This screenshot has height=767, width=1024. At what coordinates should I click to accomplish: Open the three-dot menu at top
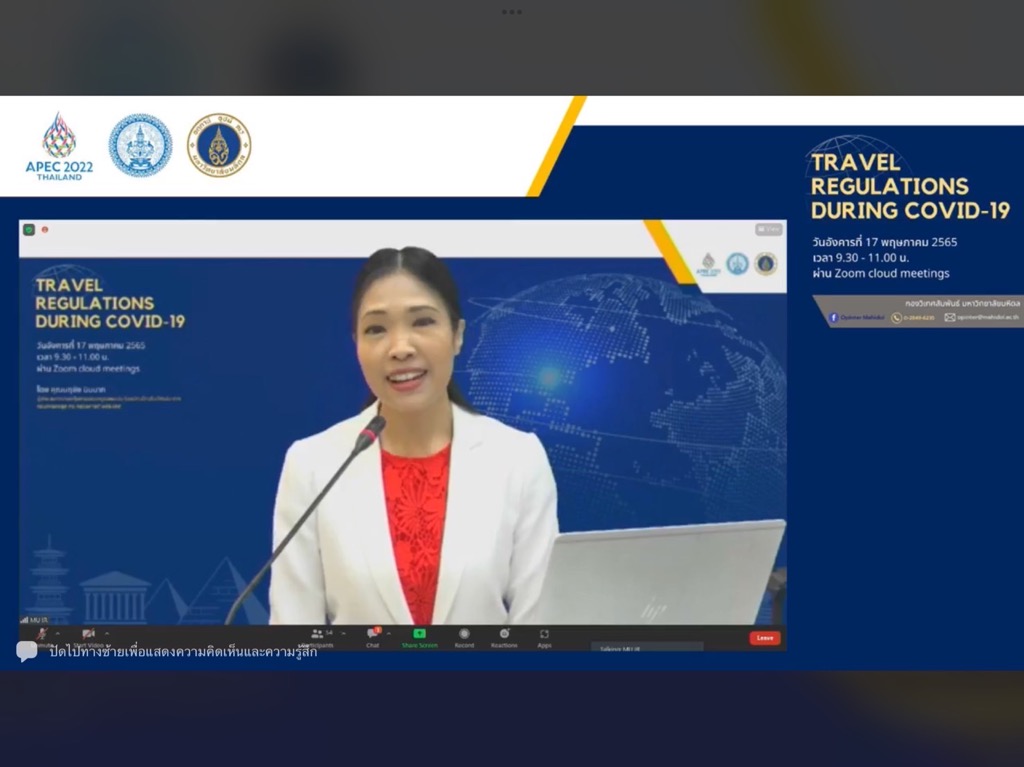(512, 12)
